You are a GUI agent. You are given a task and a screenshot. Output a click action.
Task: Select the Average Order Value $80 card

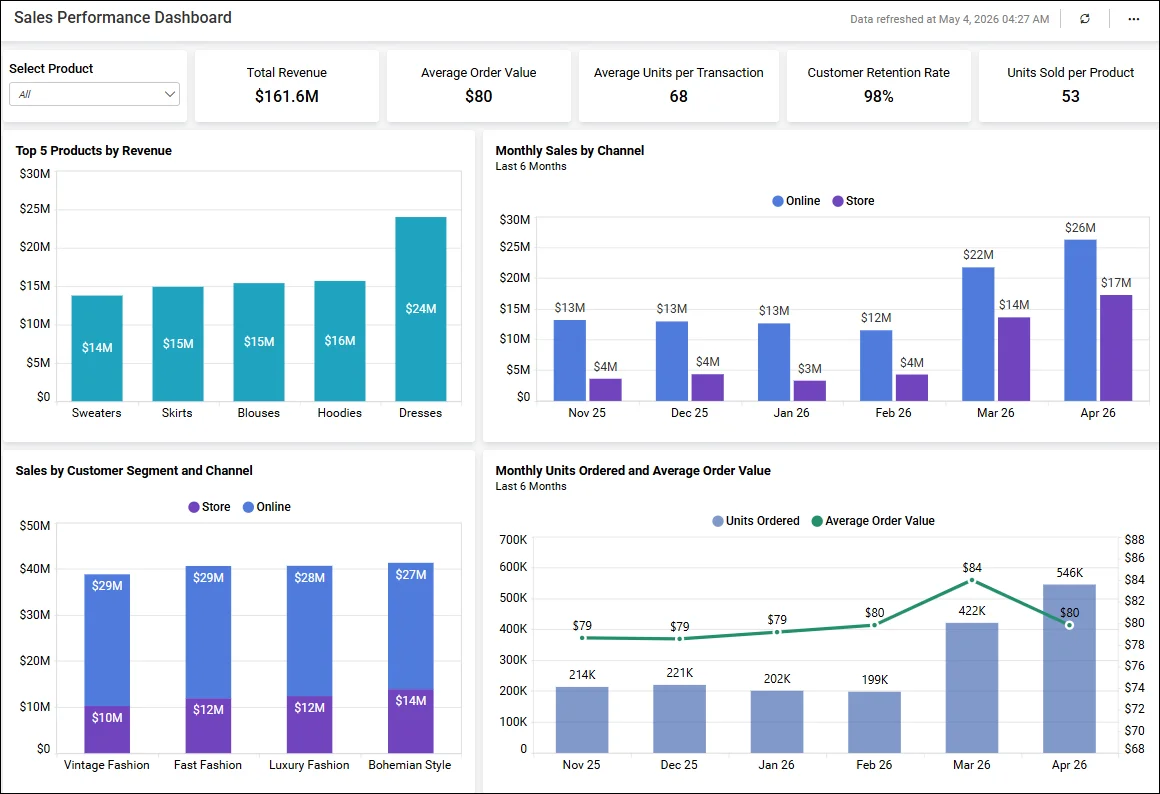tap(479, 85)
